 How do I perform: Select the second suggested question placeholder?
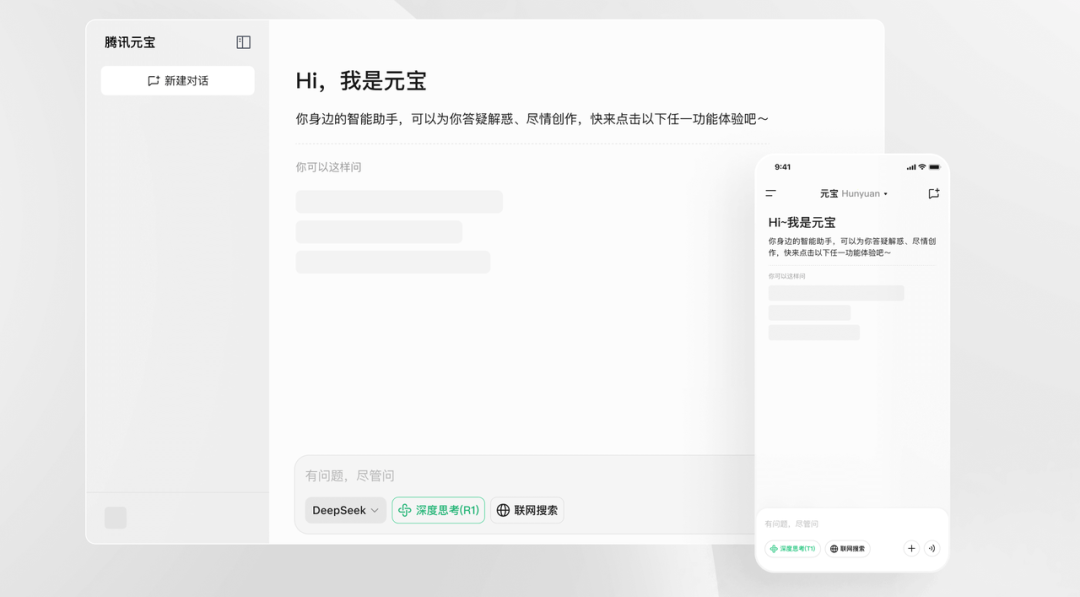[379, 232]
